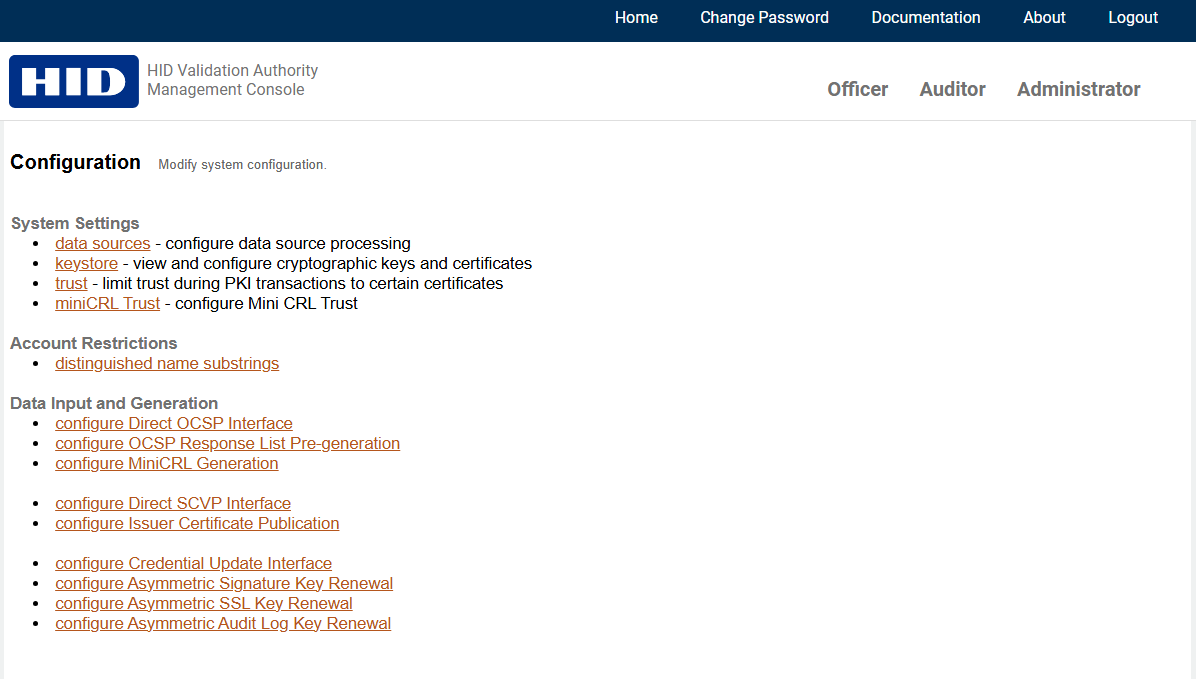Configure MiniCRL Generation
Image resolution: width=1196 pixels, height=679 pixels.
pyautogui.click(x=166, y=464)
